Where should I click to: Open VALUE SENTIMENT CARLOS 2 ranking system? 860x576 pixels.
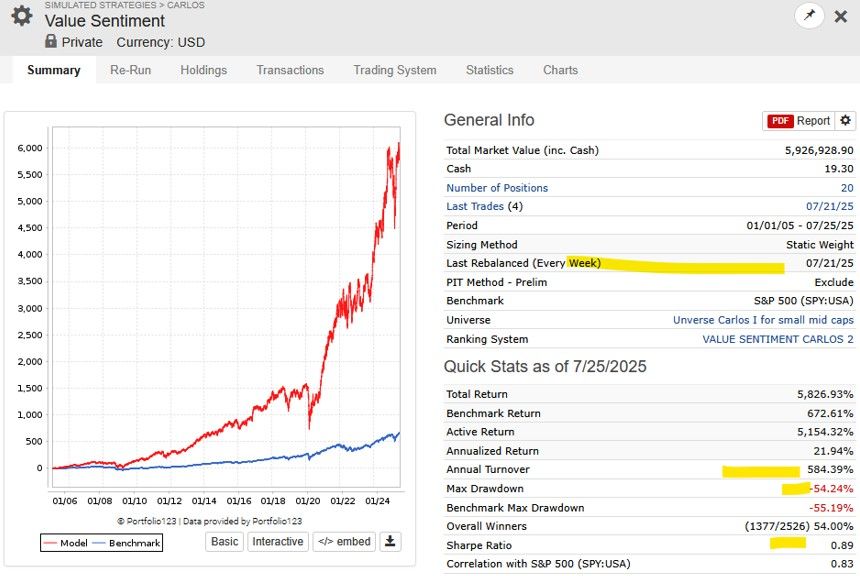pos(778,339)
